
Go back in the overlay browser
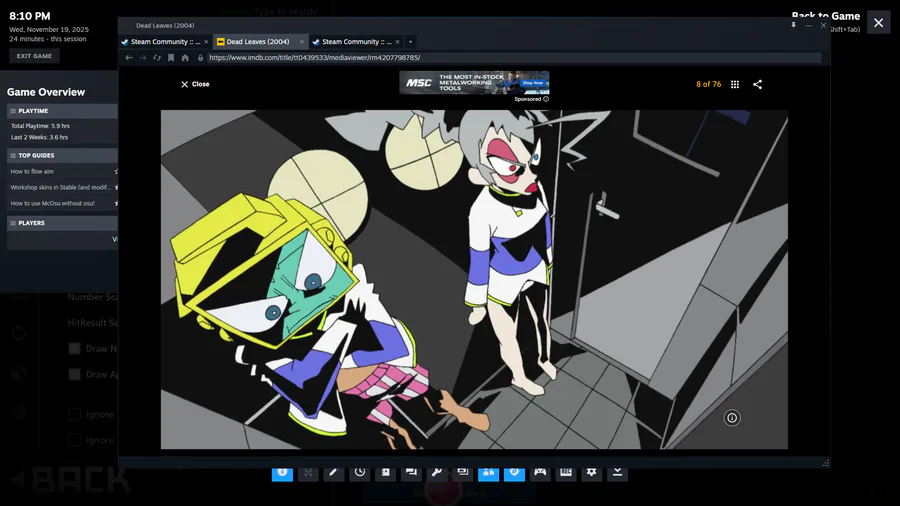coord(129,57)
